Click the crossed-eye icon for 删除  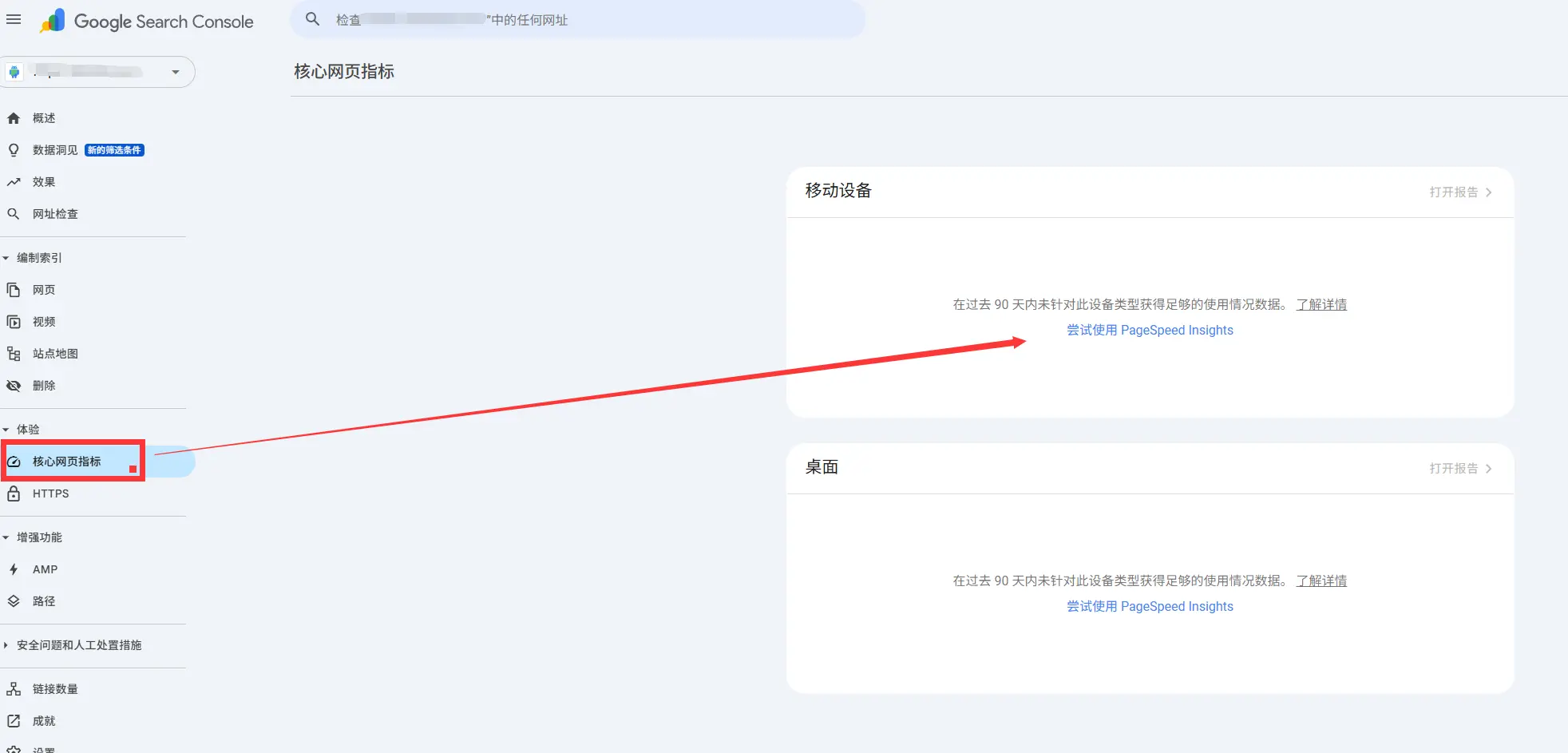[x=14, y=386]
